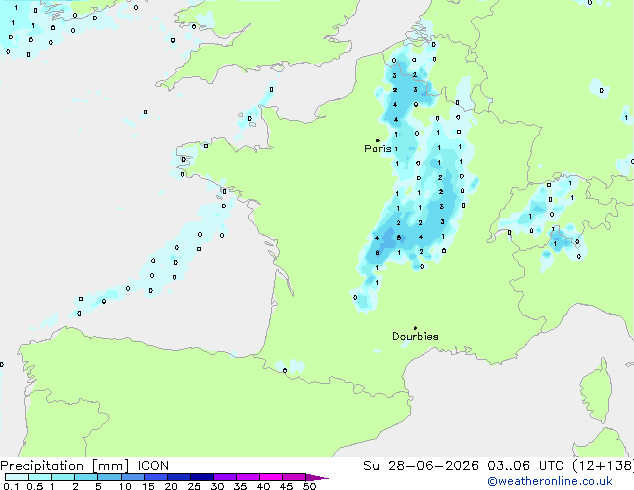This screenshot has width=634, height=490.
Task: Select the 0.5–1 mm legend swatch
Action: (40, 477)
